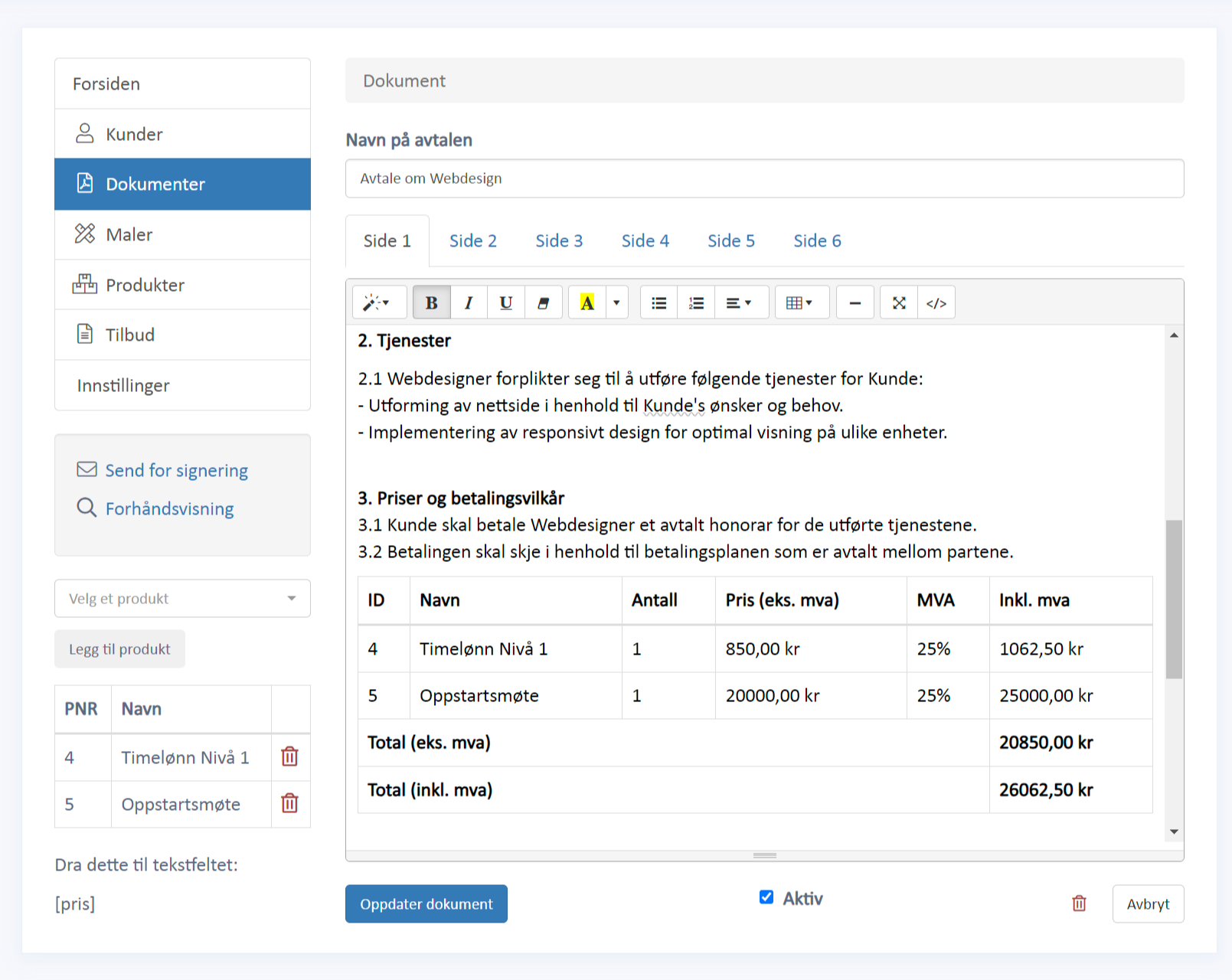1232x980 pixels.
Task: Expand the Velg et produkt dropdown
Action: [x=183, y=599]
